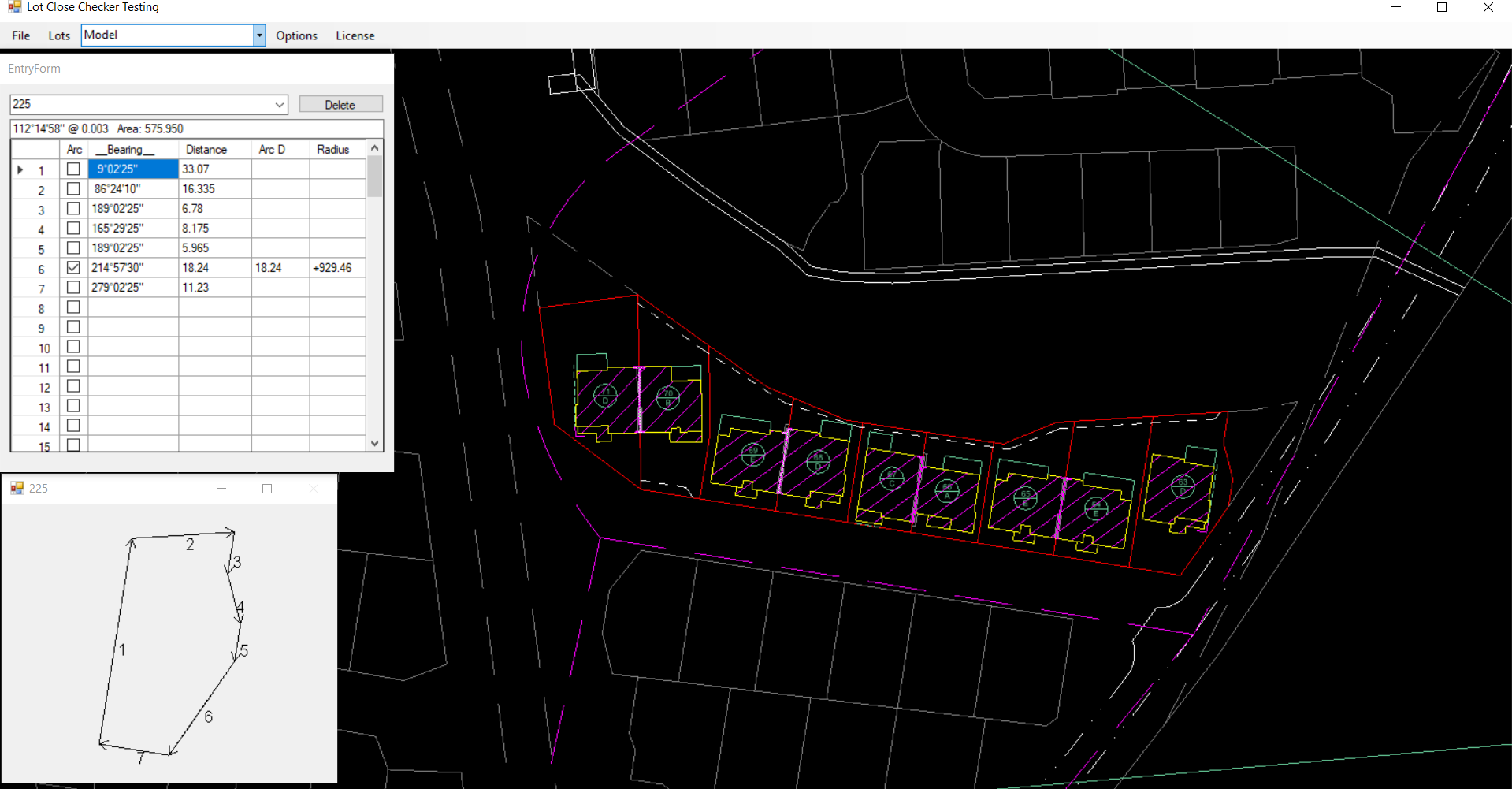Click the Lot Close Checker app icon
Viewport: 1512px width, 789px height.
click(14, 7)
